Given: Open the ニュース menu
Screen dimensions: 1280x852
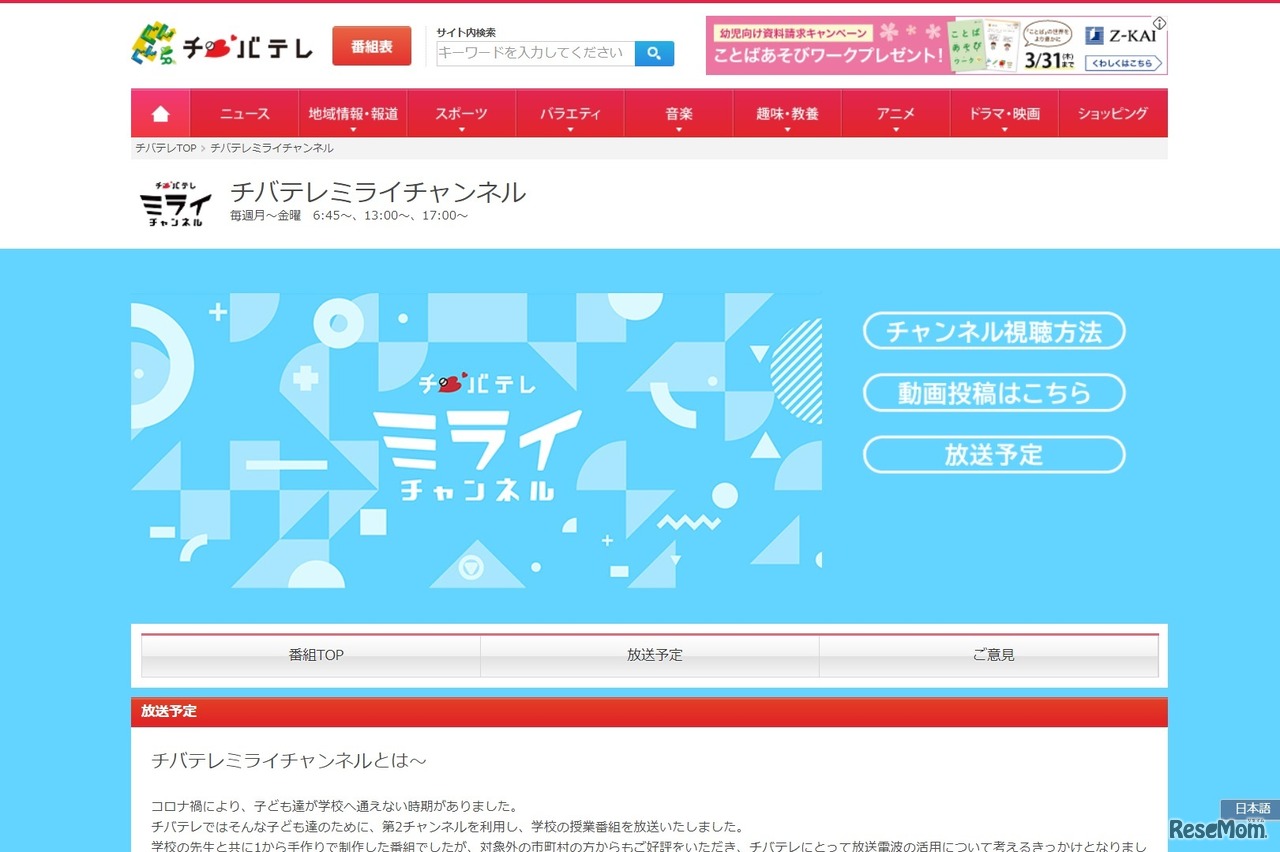Looking at the screenshot, I should (x=245, y=114).
